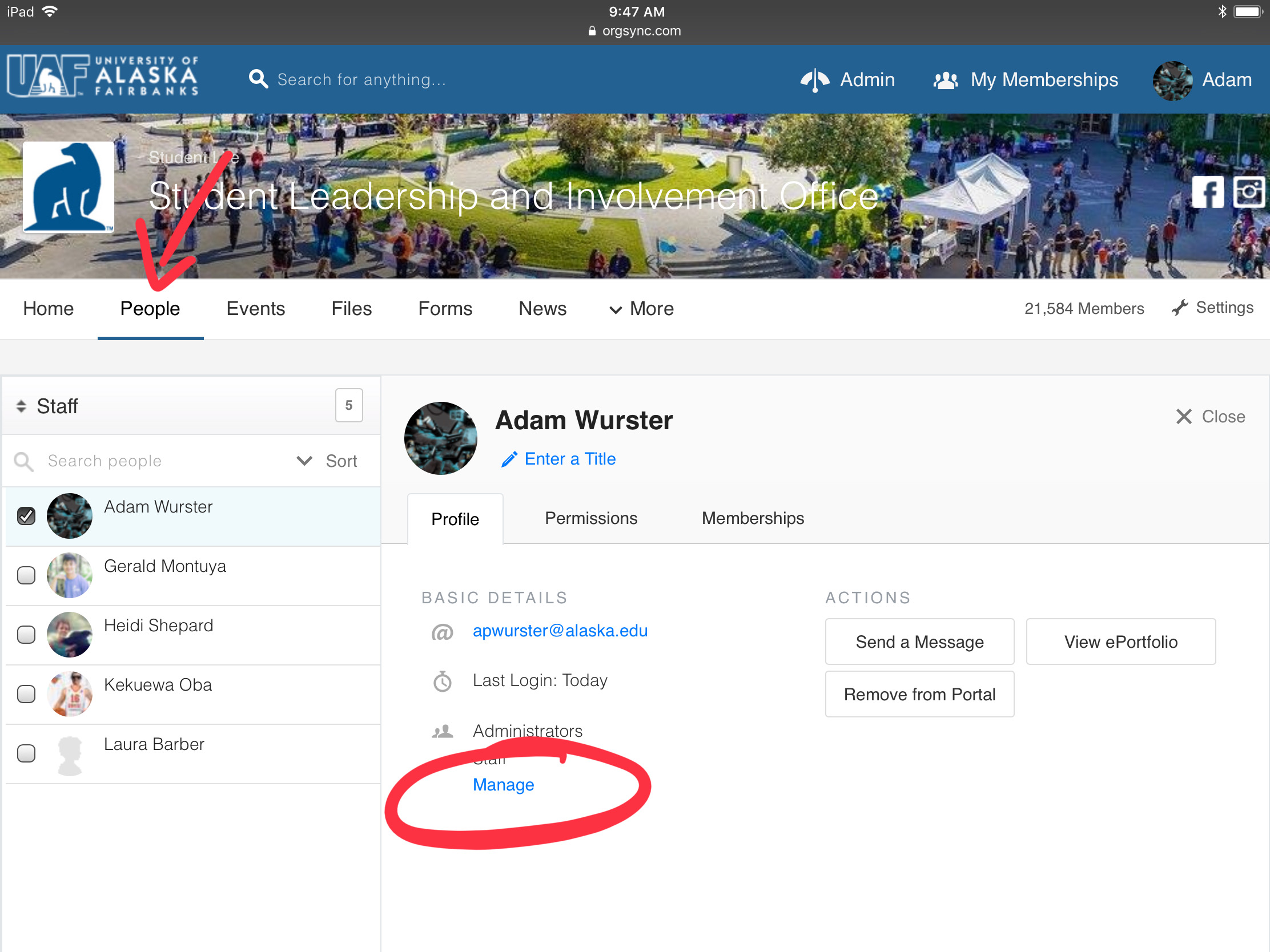Expand the Staff group selector
The image size is (1270, 952).
pyautogui.click(x=49, y=406)
